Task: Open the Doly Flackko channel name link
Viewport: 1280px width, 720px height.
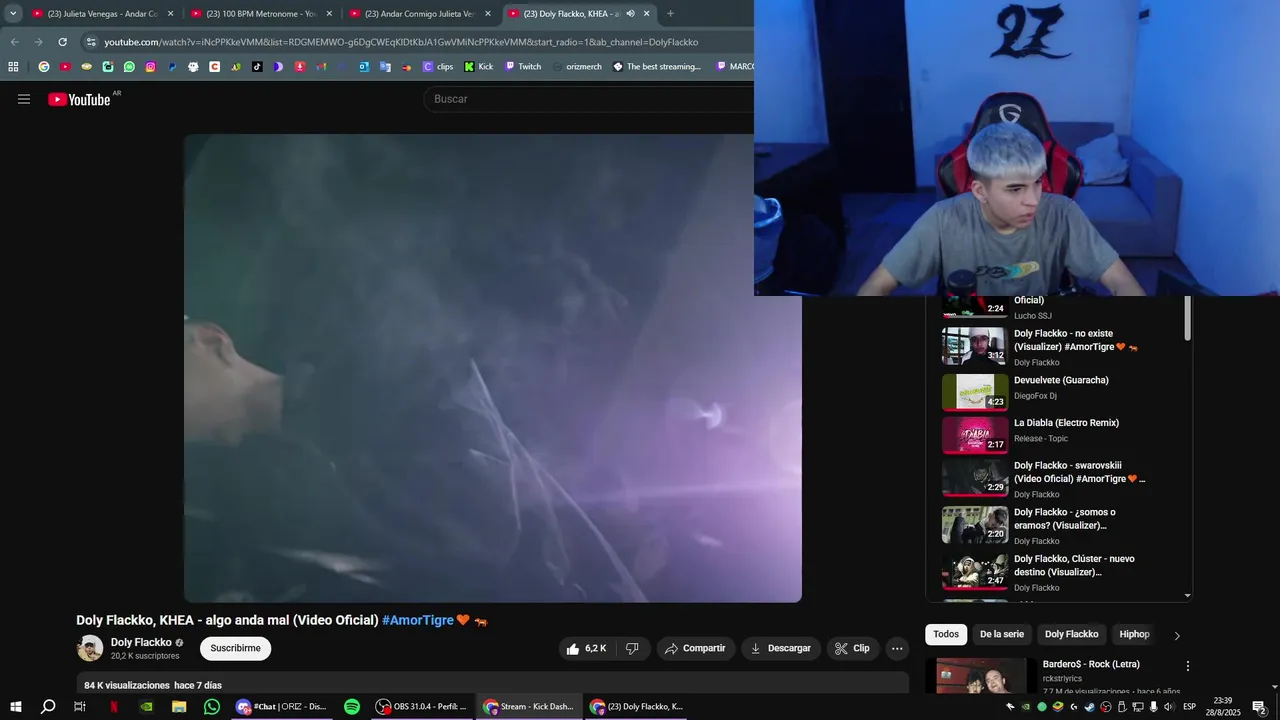Action: pyautogui.click(x=141, y=643)
